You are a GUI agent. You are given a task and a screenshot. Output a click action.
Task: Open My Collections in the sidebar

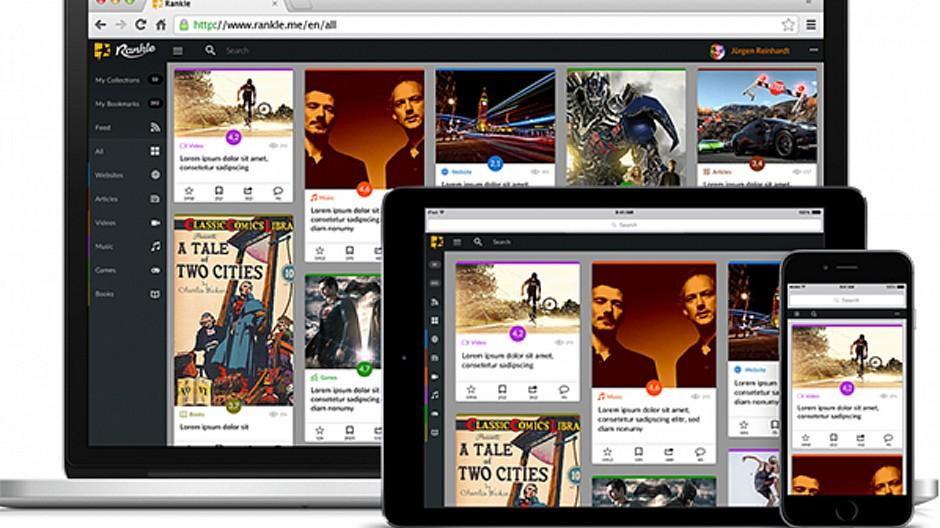click(x=127, y=80)
